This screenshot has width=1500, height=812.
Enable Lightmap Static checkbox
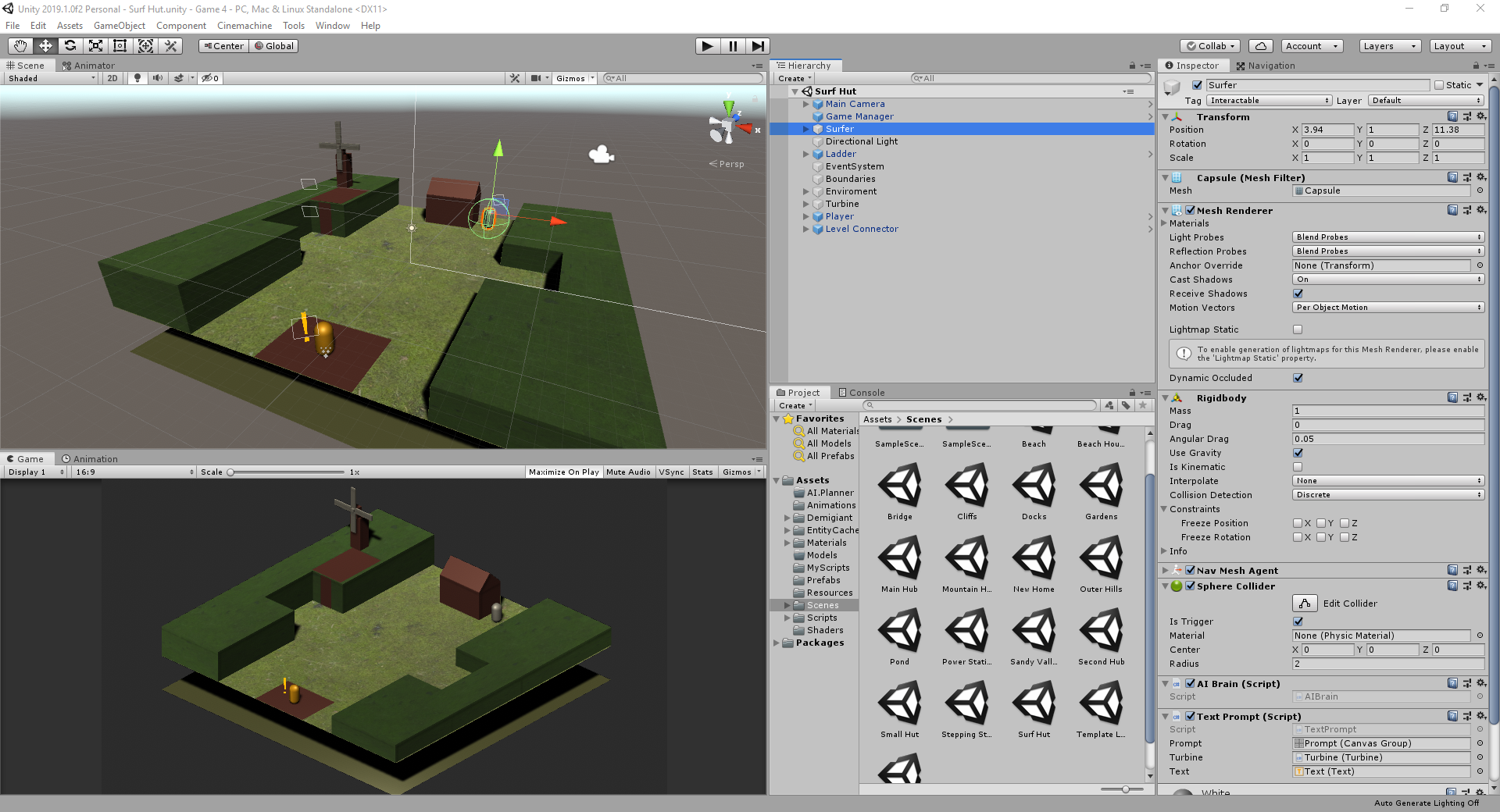pos(1298,329)
